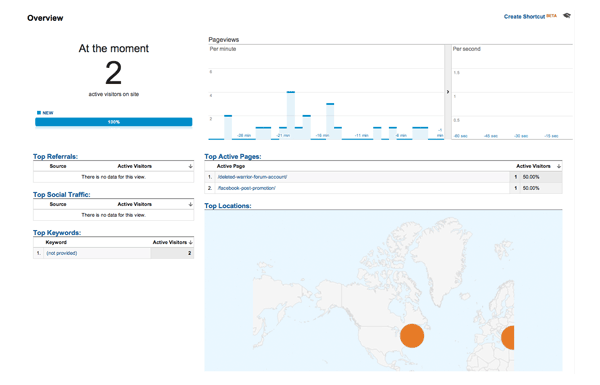The image size is (600, 385).
Task: Click the -21 min axis label
Action: (283, 135)
